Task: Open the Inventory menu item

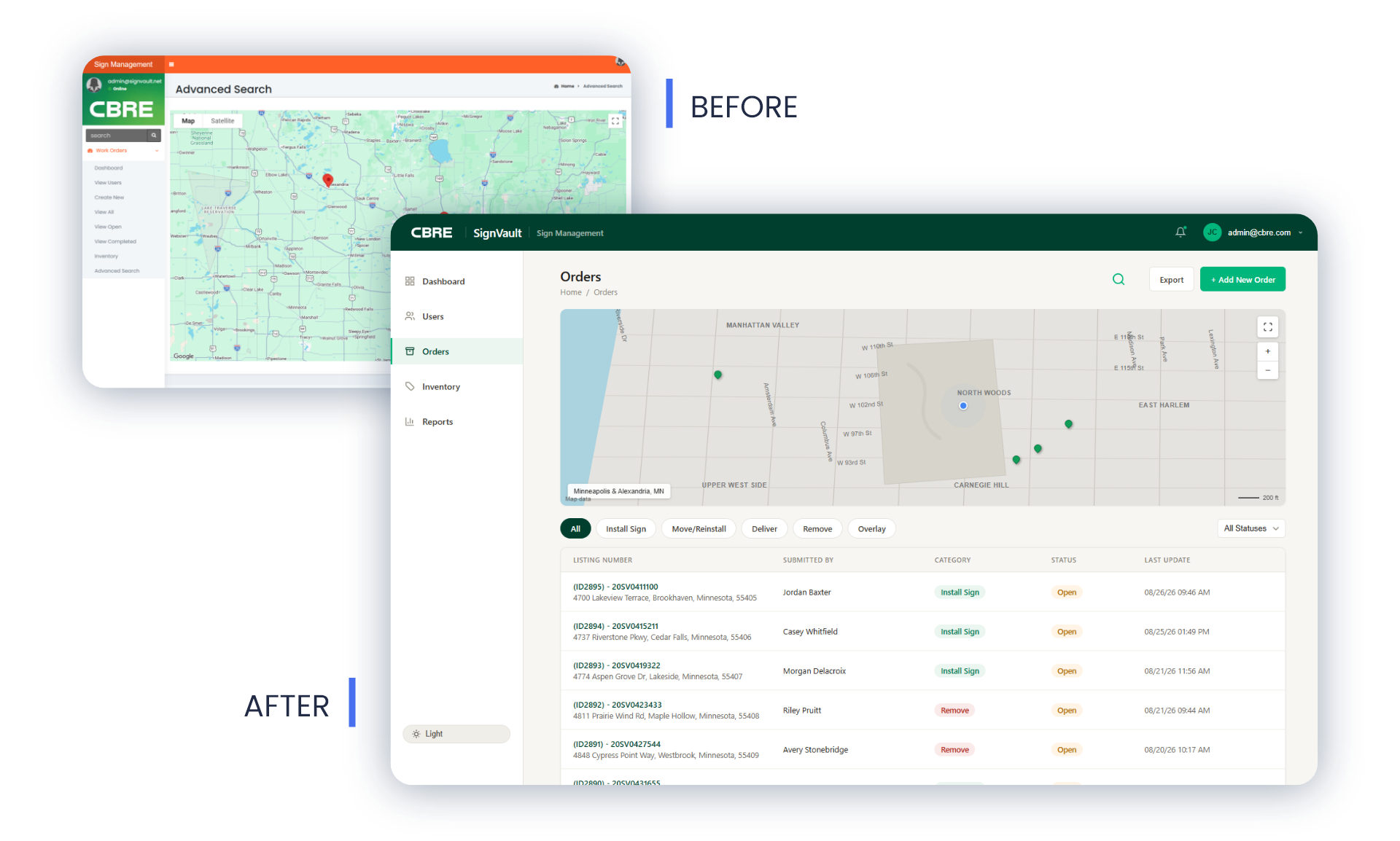Action: tap(457, 386)
